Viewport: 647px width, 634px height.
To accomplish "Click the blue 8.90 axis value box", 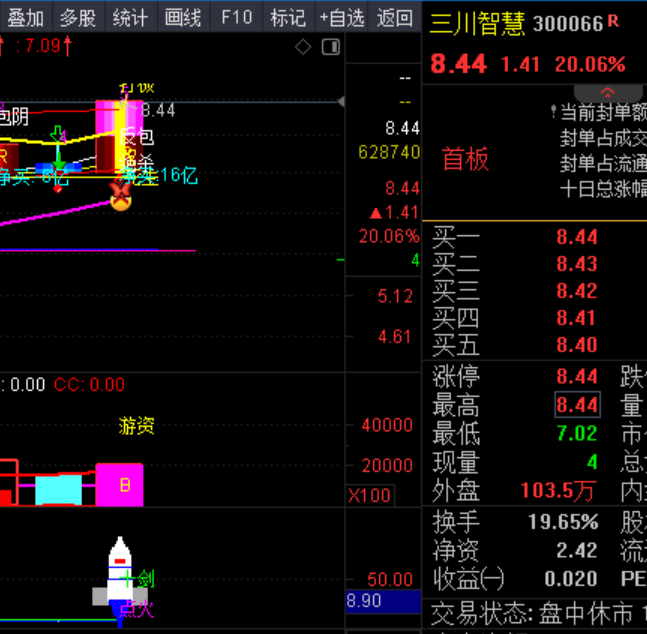I will (x=383, y=601).
